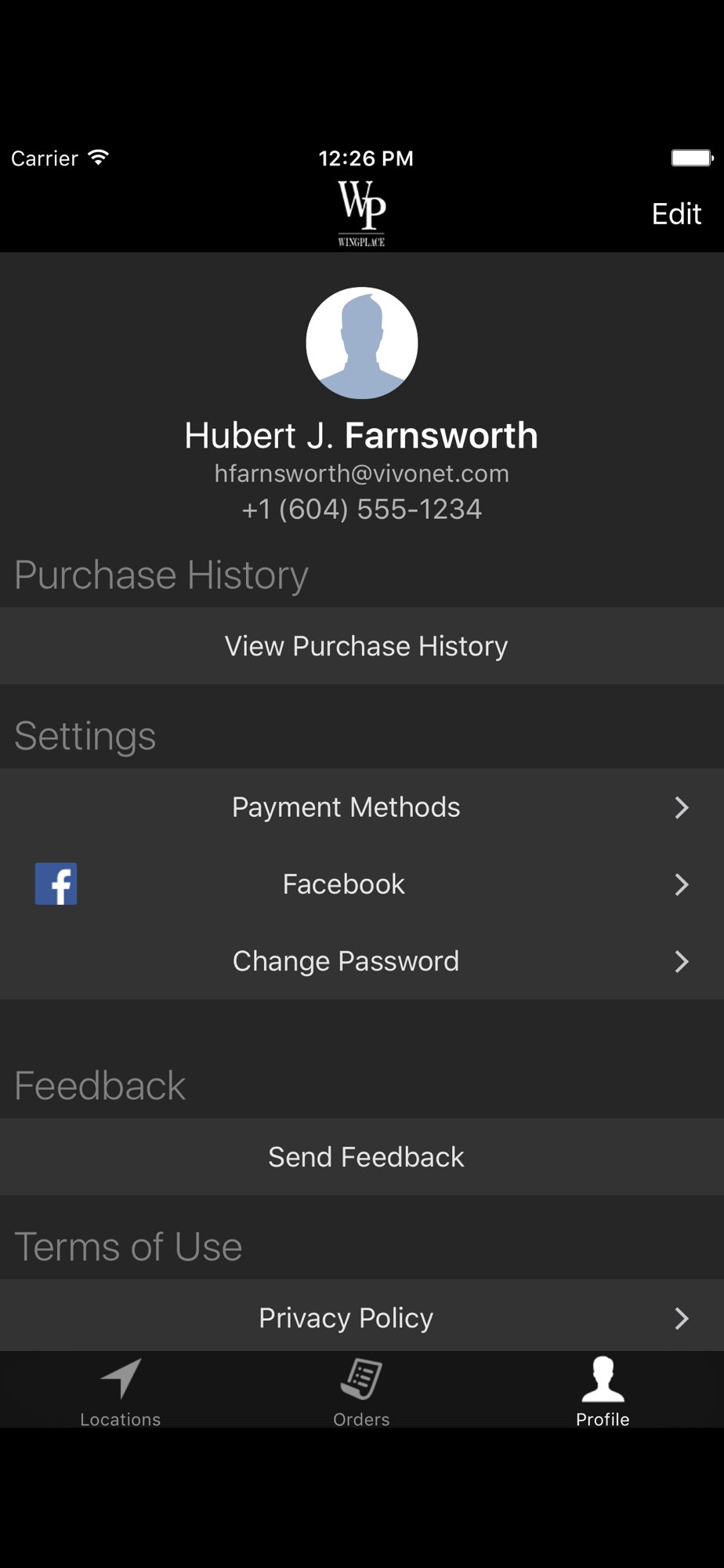The width and height of the screenshot is (724, 1568).
Task: Select the Profile person icon
Action: (x=603, y=1379)
